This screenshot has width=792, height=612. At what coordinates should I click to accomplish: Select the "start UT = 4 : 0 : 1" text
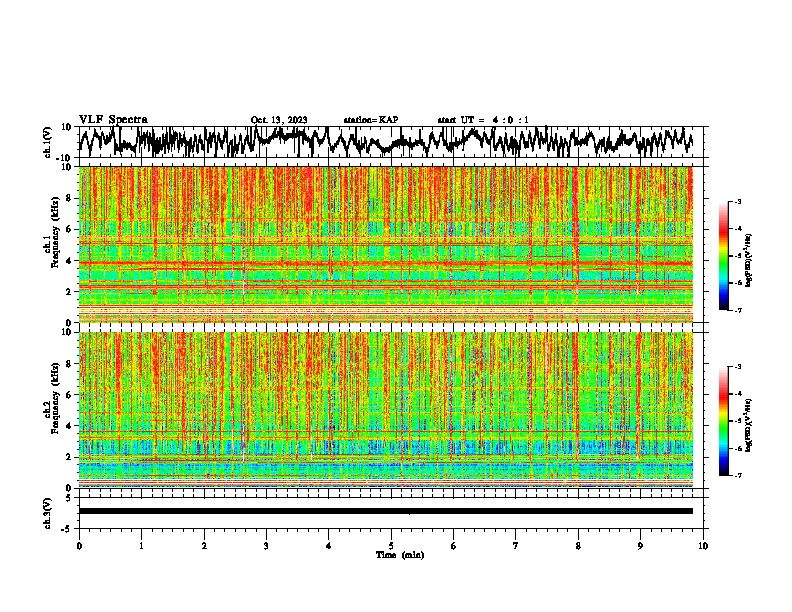[483, 120]
